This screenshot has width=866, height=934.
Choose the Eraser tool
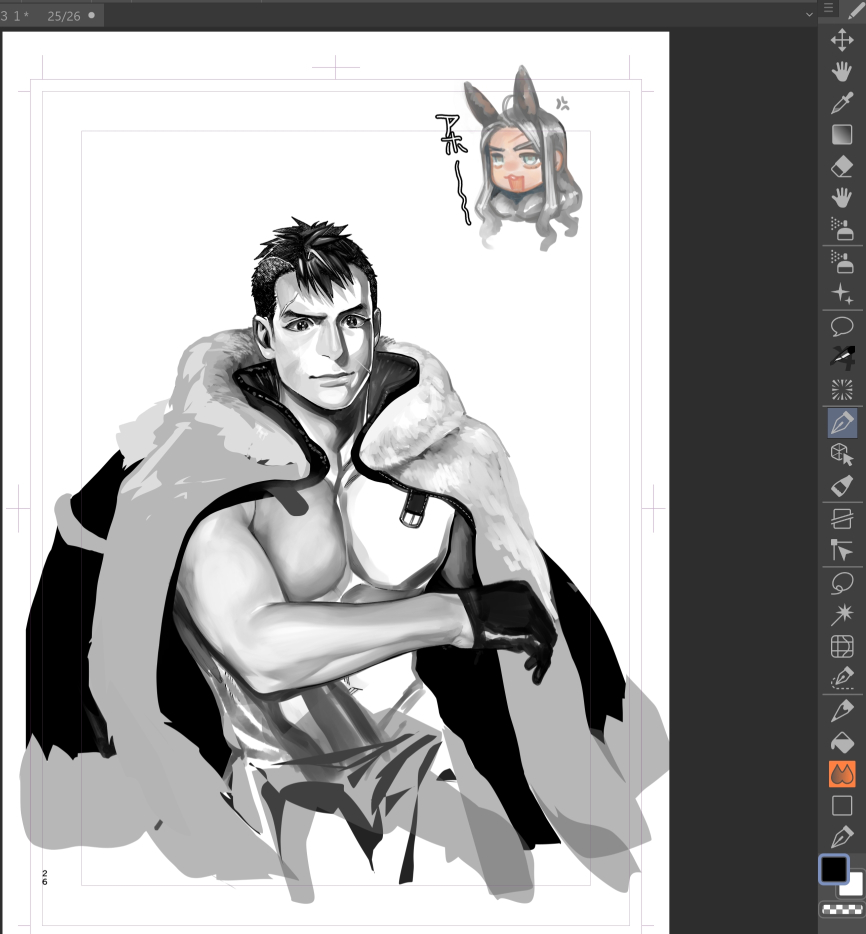click(x=842, y=166)
